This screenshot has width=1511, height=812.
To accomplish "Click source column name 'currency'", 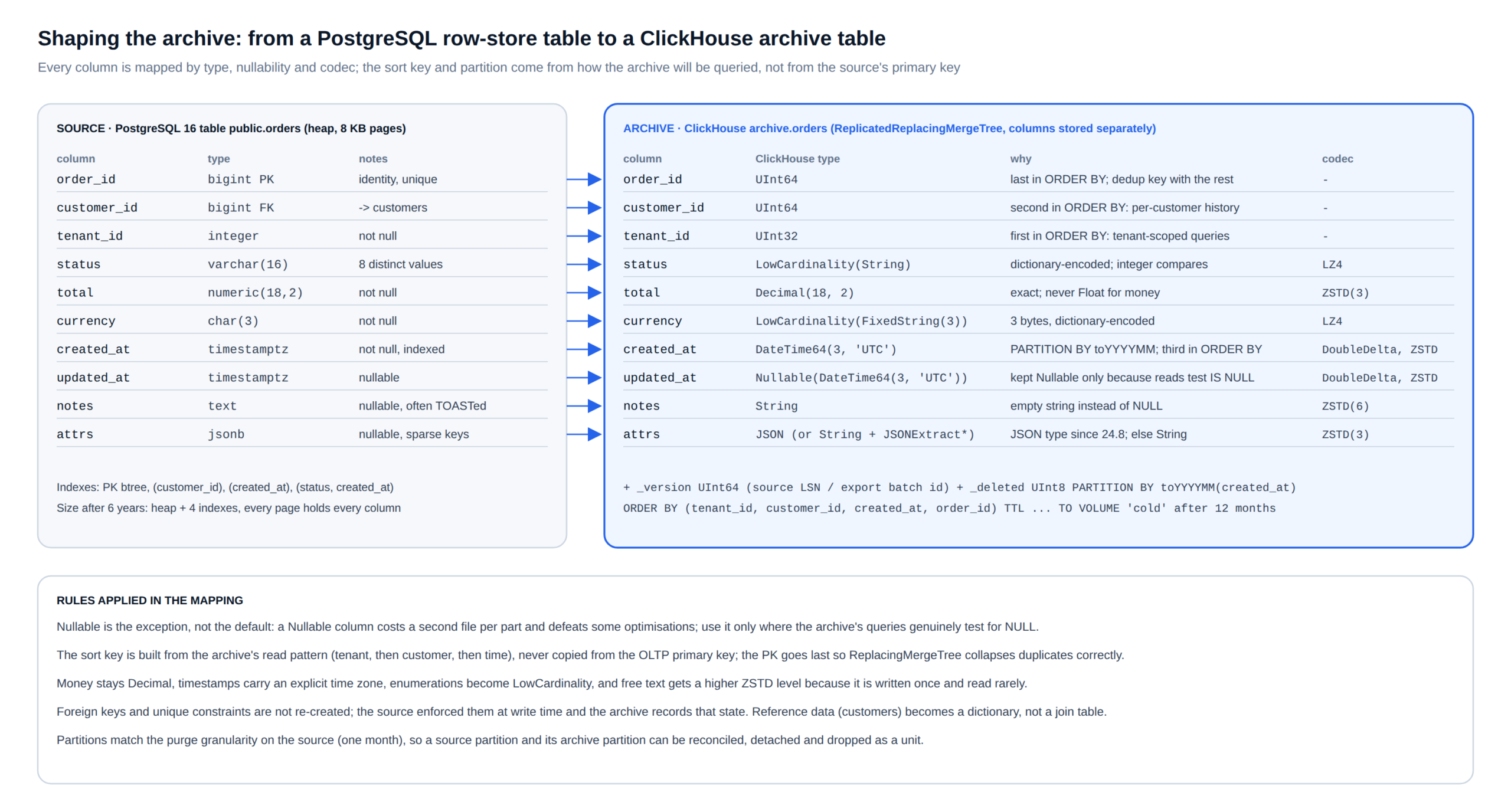I will 86,321.
